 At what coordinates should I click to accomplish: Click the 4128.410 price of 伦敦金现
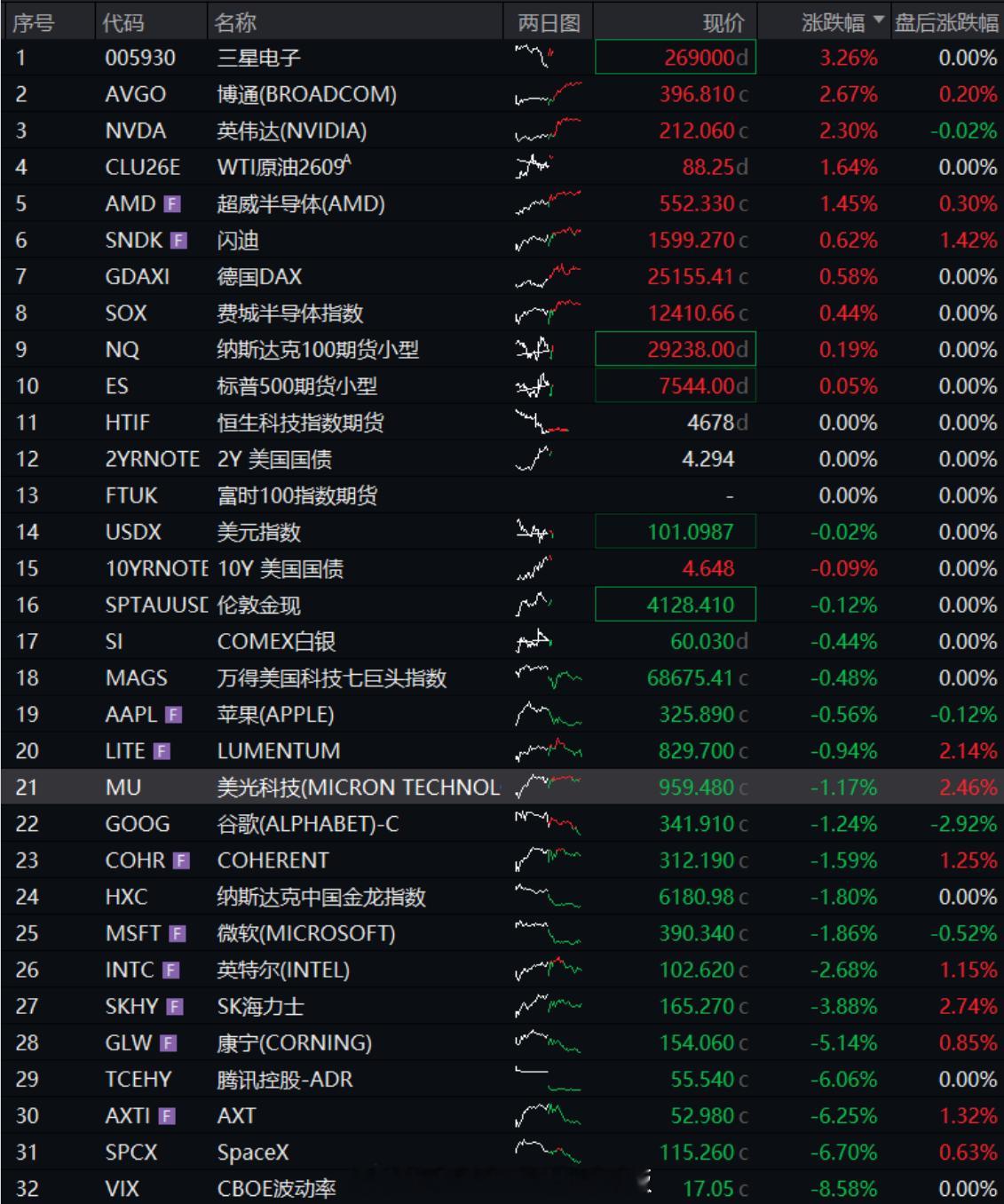pyautogui.click(x=676, y=605)
